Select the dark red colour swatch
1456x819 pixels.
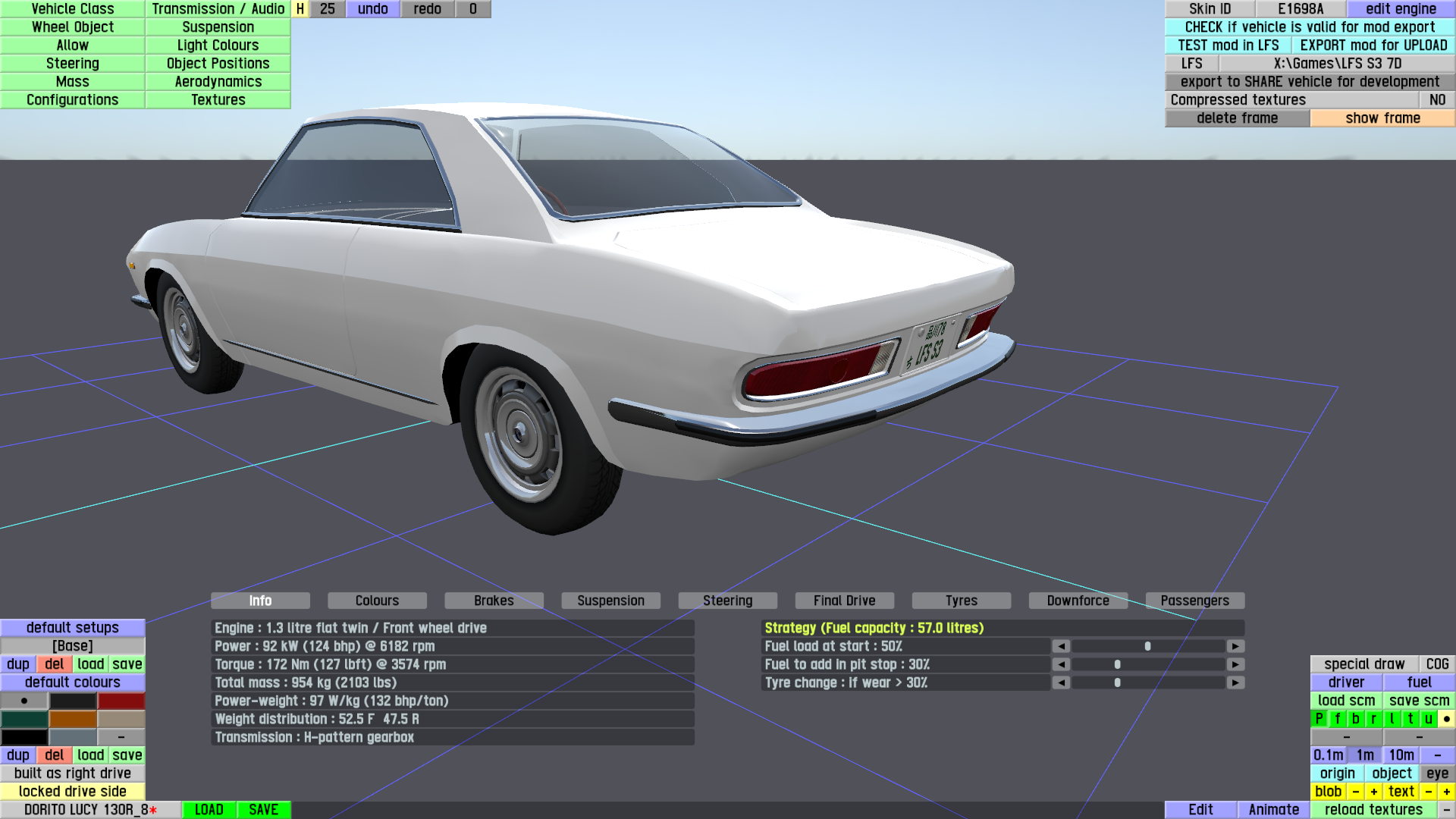click(121, 701)
